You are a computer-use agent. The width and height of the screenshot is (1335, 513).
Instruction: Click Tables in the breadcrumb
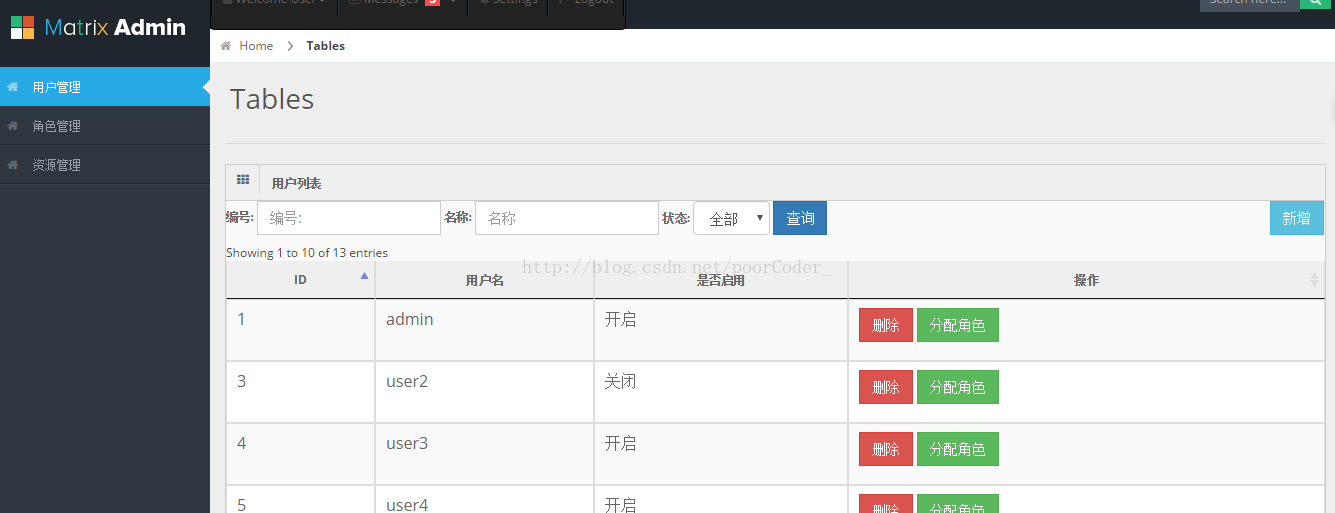click(x=326, y=46)
